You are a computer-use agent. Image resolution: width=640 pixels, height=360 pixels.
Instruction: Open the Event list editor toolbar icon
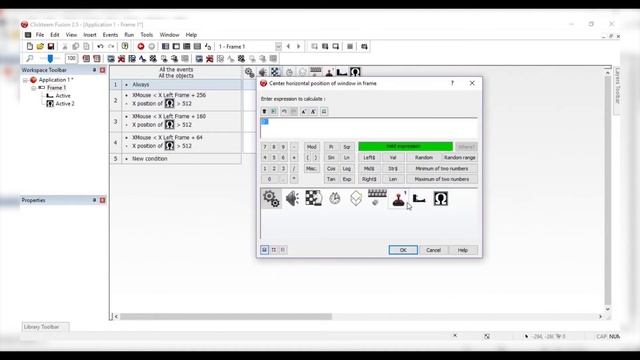click(x=197, y=47)
